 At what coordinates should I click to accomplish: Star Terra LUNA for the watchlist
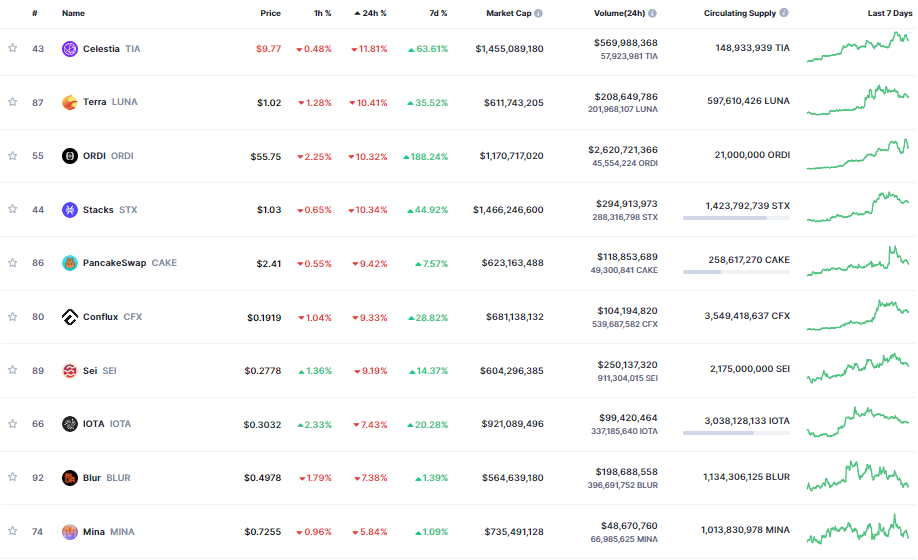click(12, 102)
